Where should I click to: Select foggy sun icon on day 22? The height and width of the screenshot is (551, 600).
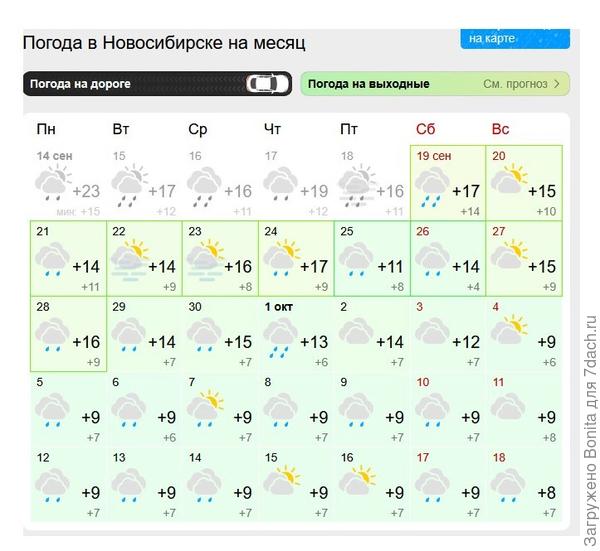coord(129,260)
